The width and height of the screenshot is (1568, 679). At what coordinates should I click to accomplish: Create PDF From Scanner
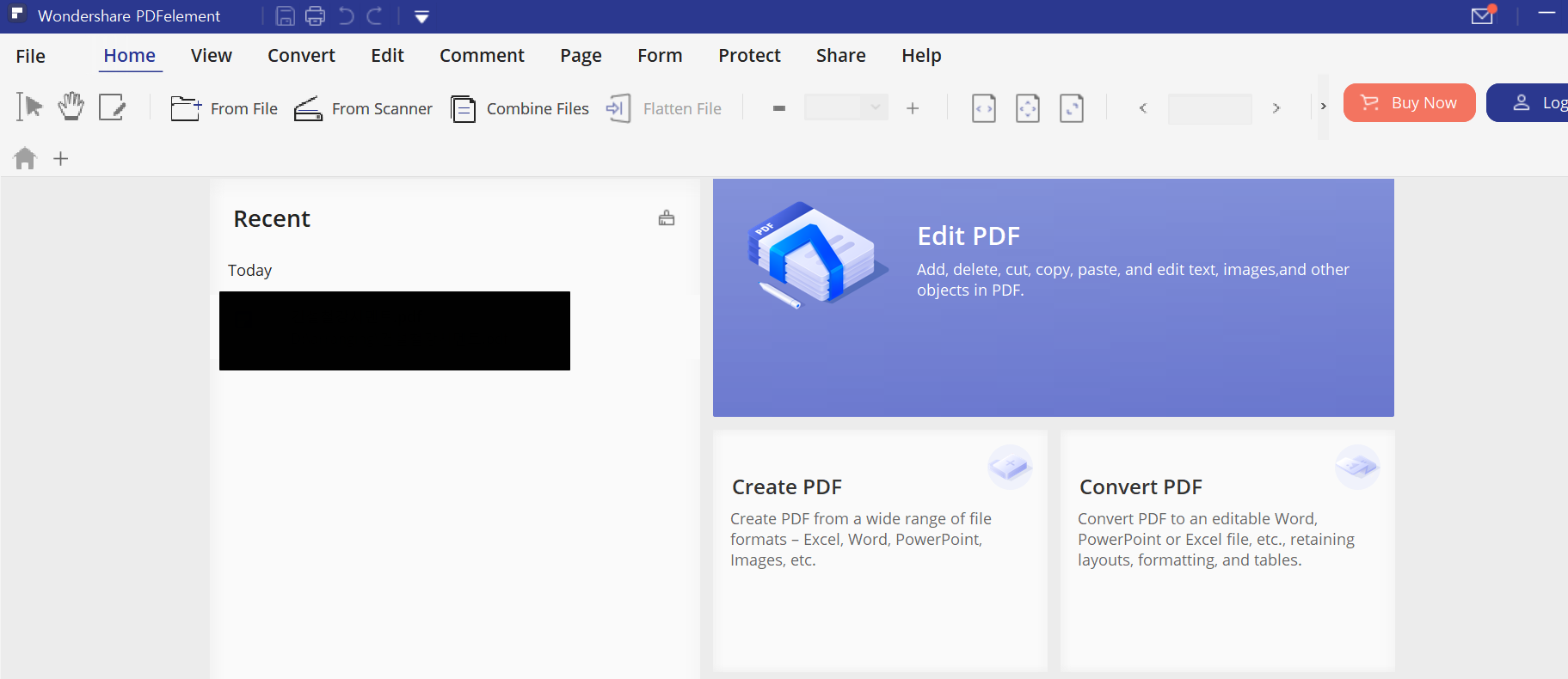[x=363, y=108]
